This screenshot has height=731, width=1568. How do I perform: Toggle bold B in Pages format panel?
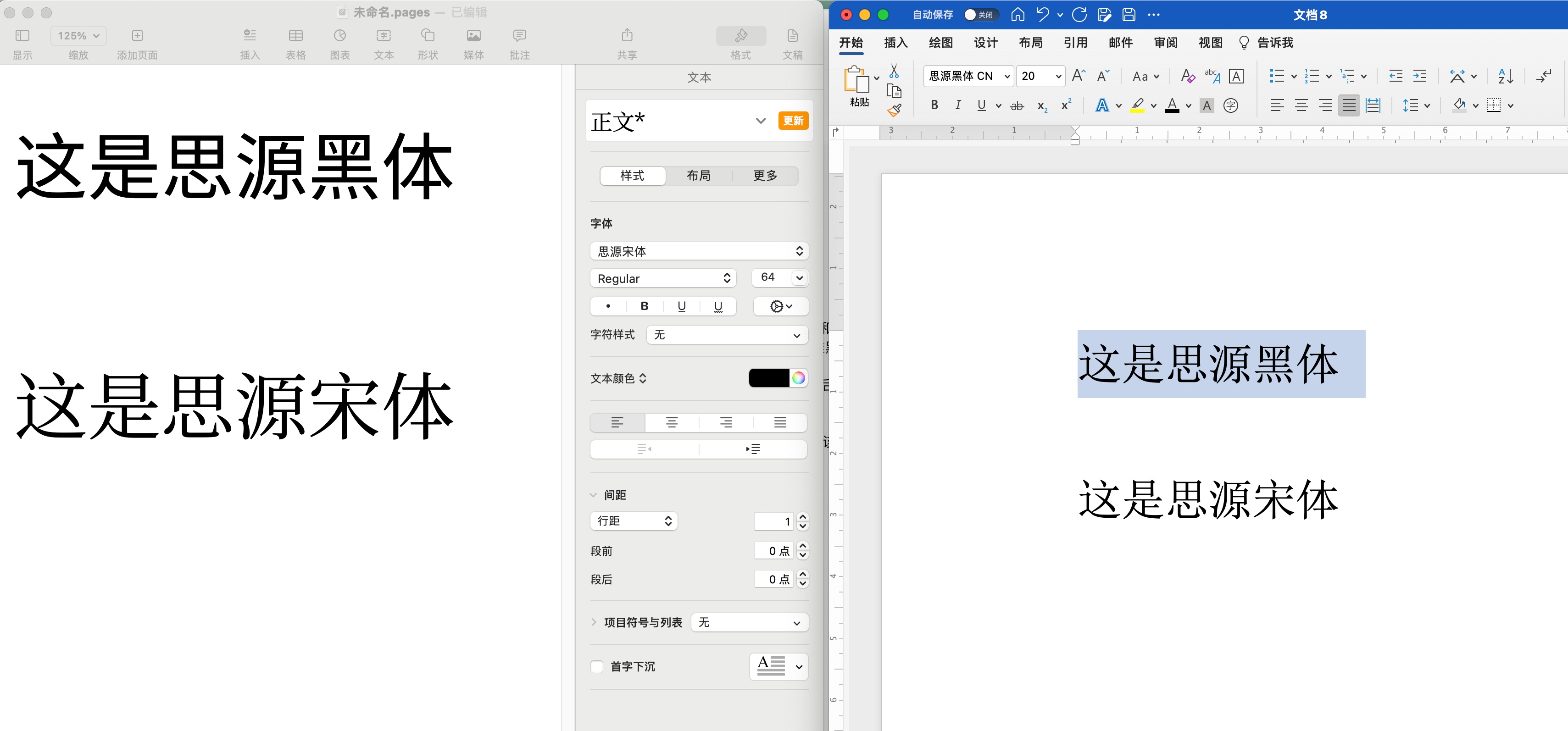tap(645, 306)
